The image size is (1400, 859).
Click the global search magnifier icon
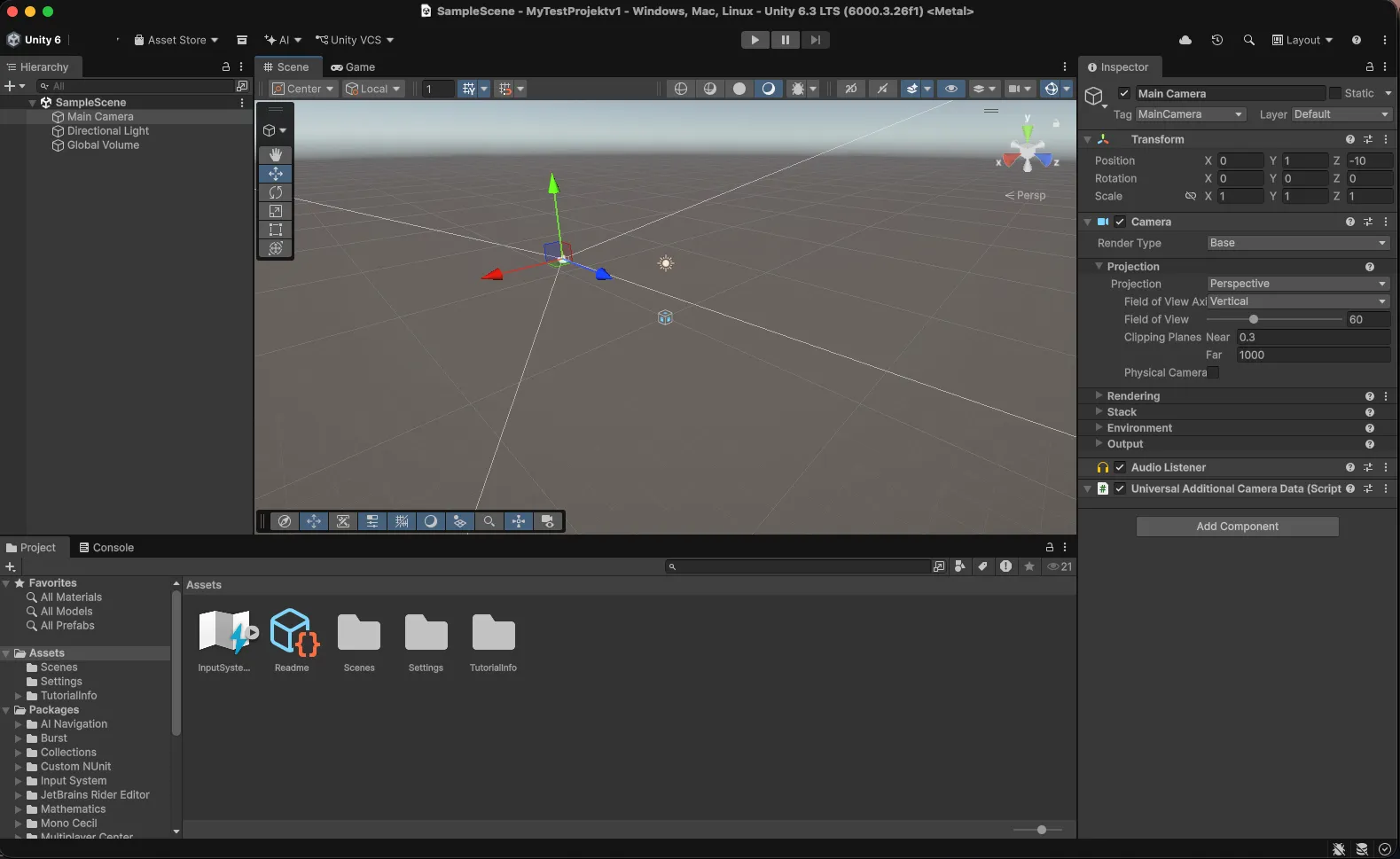click(1249, 40)
